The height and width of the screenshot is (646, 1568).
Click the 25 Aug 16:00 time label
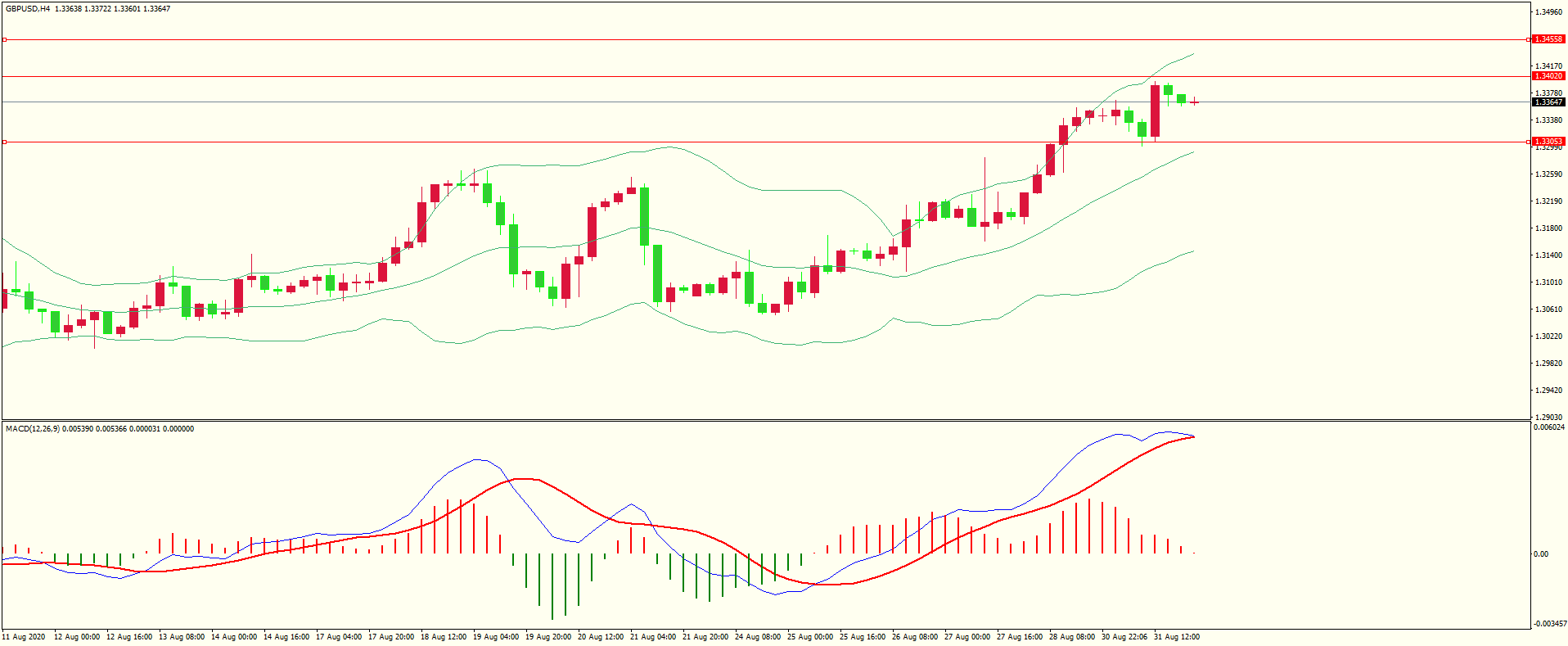[x=863, y=637]
